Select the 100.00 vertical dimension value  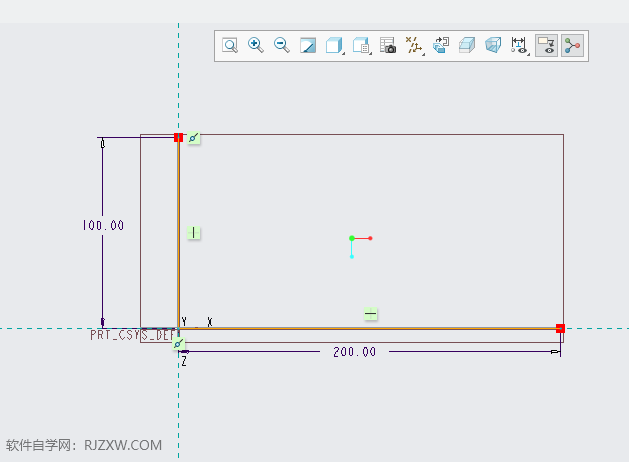click(103, 225)
